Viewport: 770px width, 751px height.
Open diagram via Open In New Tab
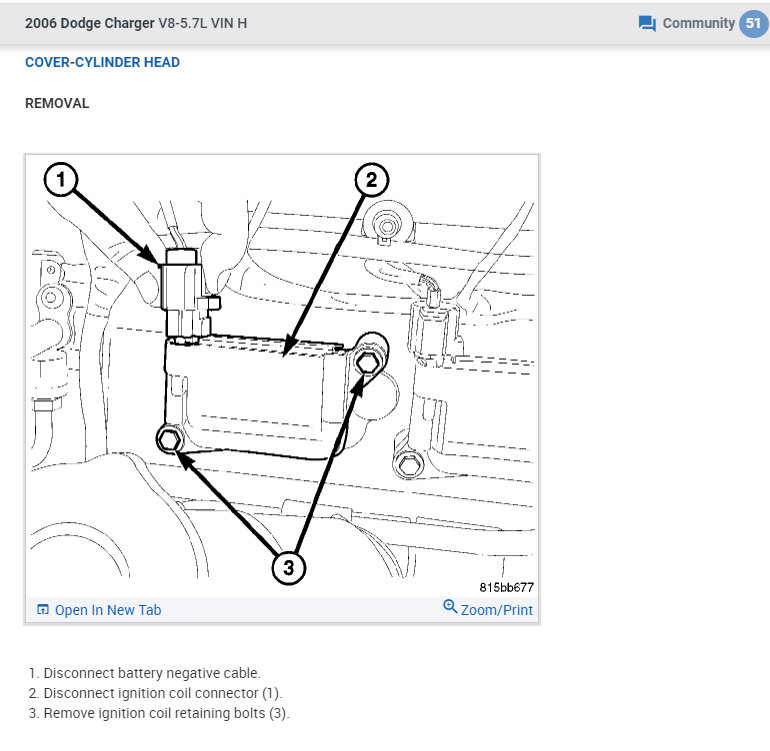pos(108,610)
